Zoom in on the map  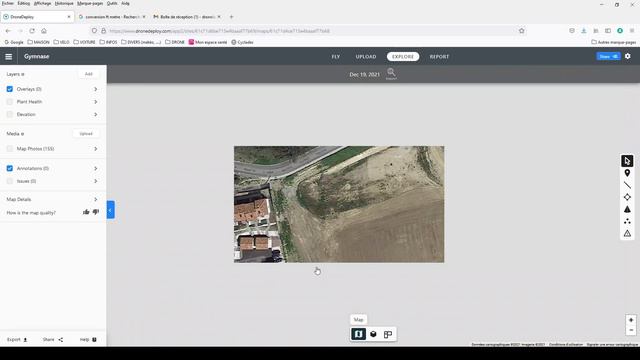(x=631, y=320)
